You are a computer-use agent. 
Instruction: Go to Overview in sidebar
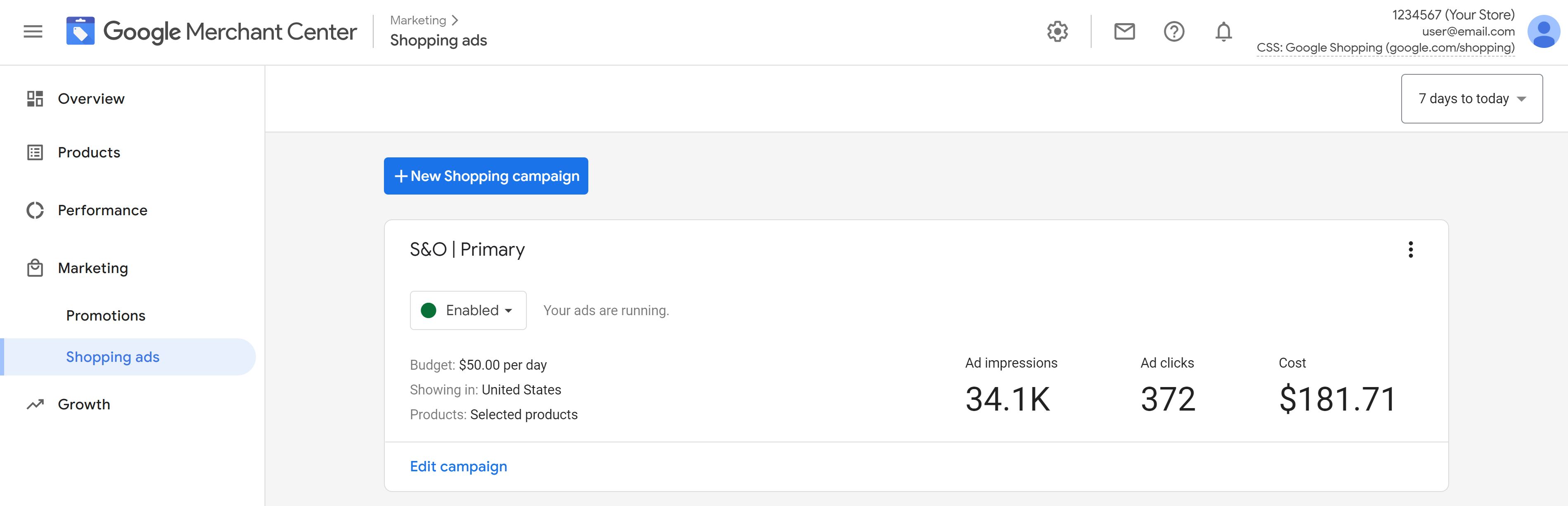[91, 99]
